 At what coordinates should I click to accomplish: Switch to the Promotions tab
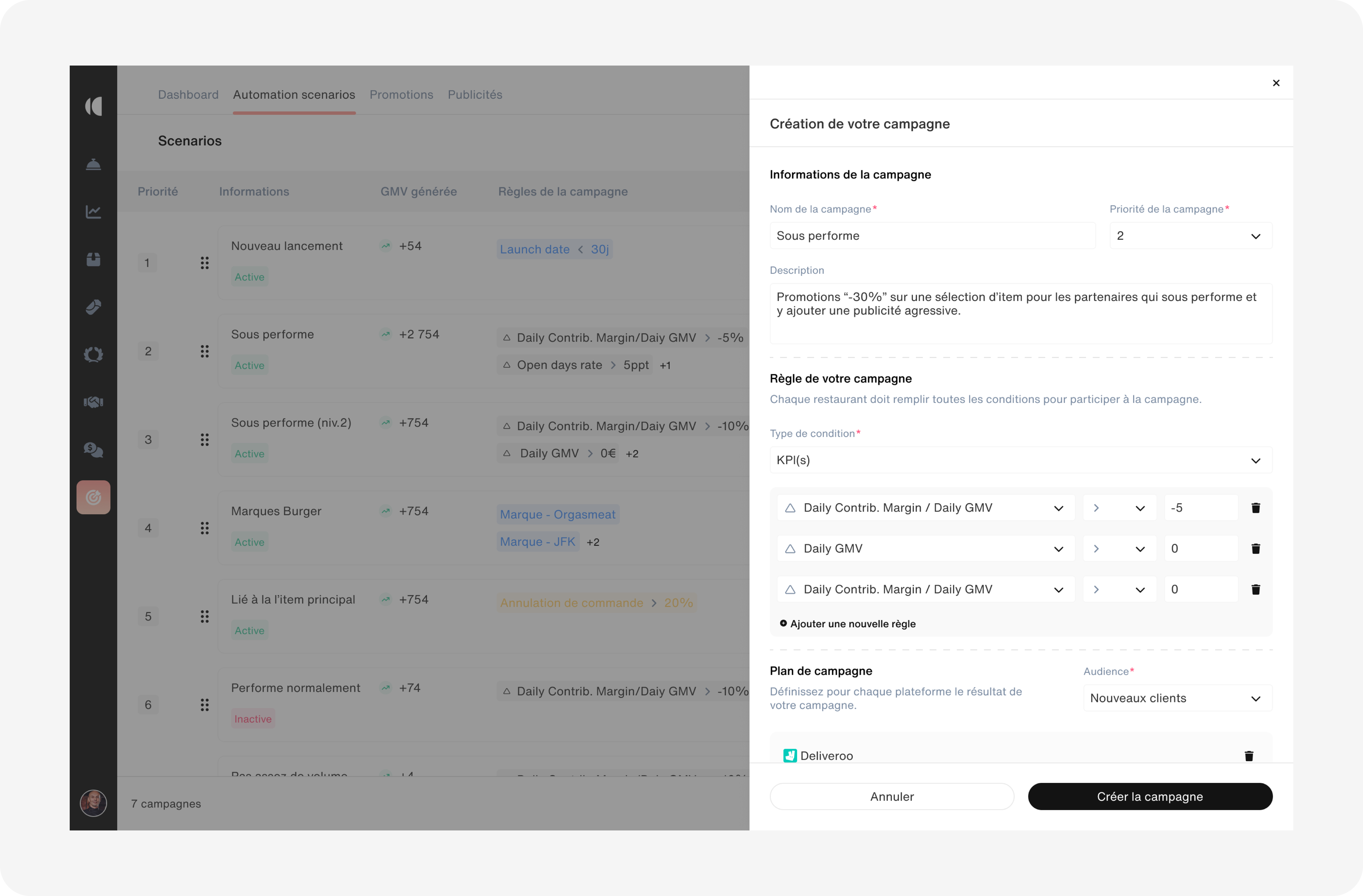coord(401,95)
